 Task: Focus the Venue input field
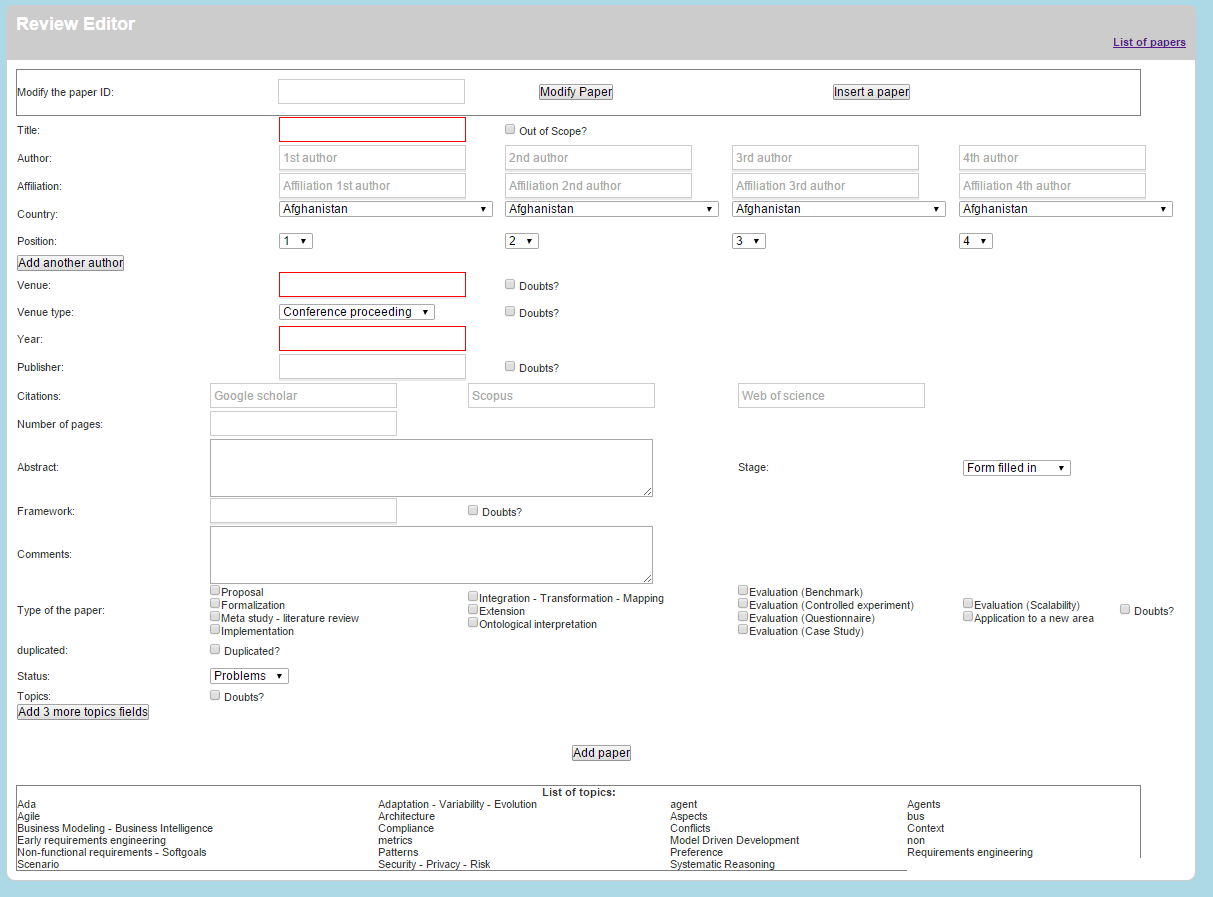(x=372, y=285)
